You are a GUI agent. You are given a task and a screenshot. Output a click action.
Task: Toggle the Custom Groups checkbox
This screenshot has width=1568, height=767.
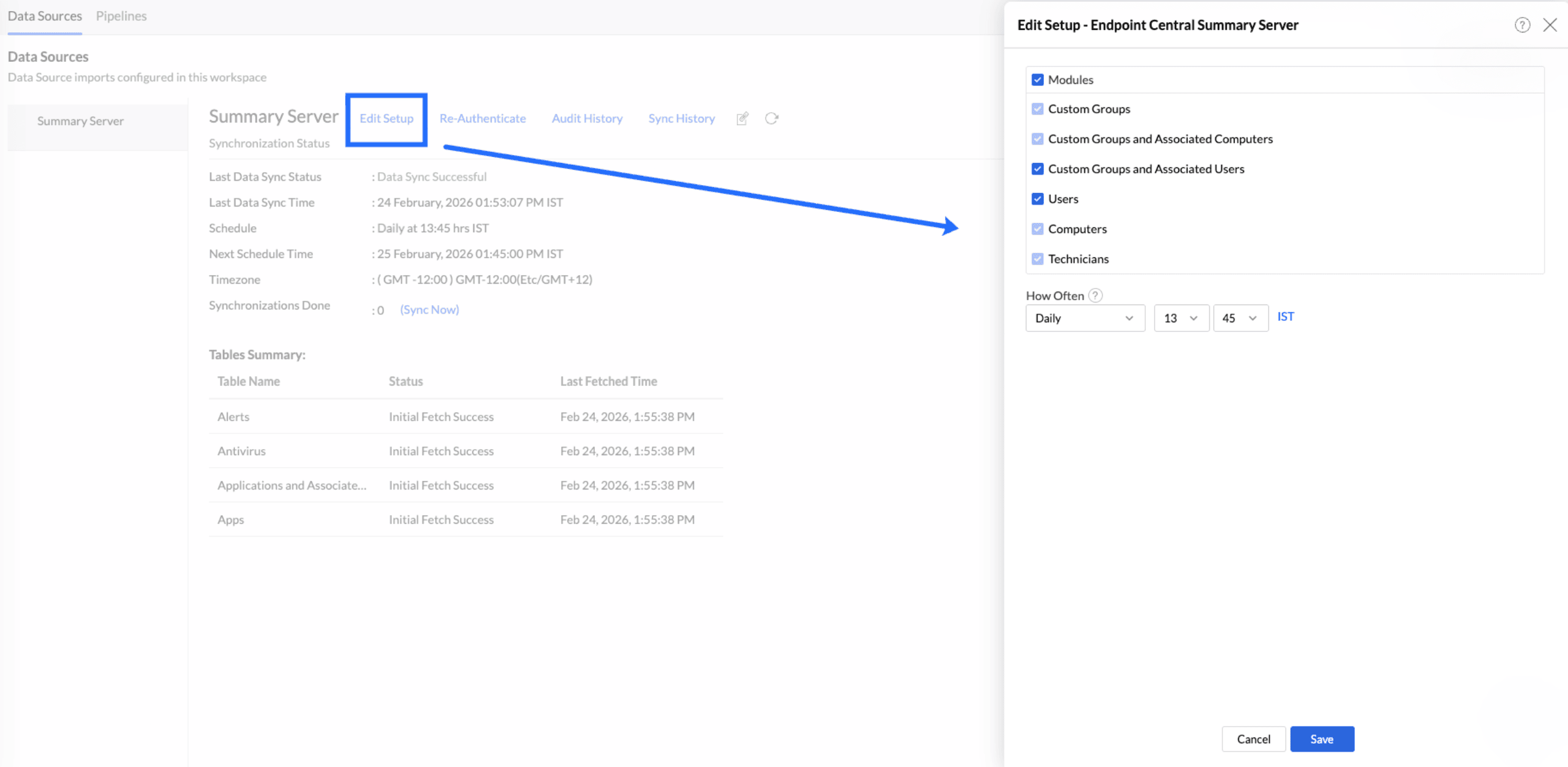pos(1038,109)
